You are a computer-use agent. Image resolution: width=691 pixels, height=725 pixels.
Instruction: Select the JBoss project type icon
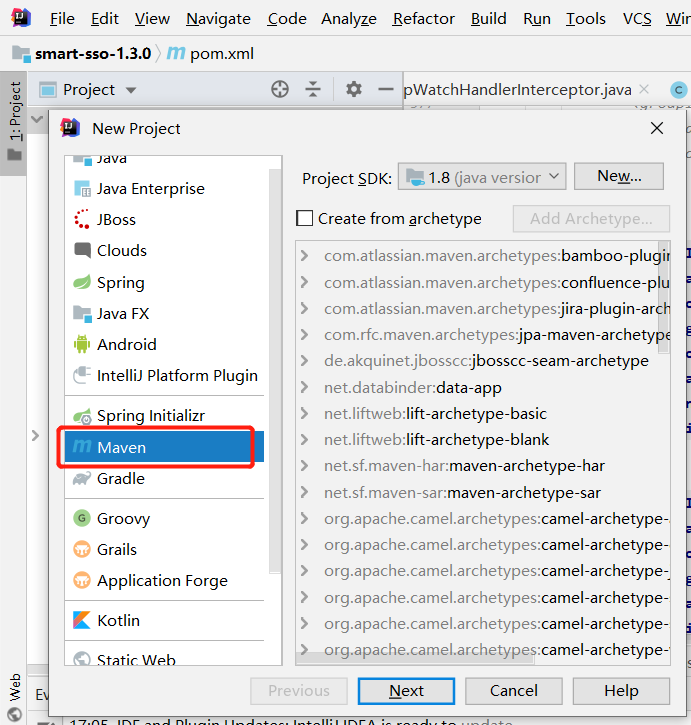(82, 219)
